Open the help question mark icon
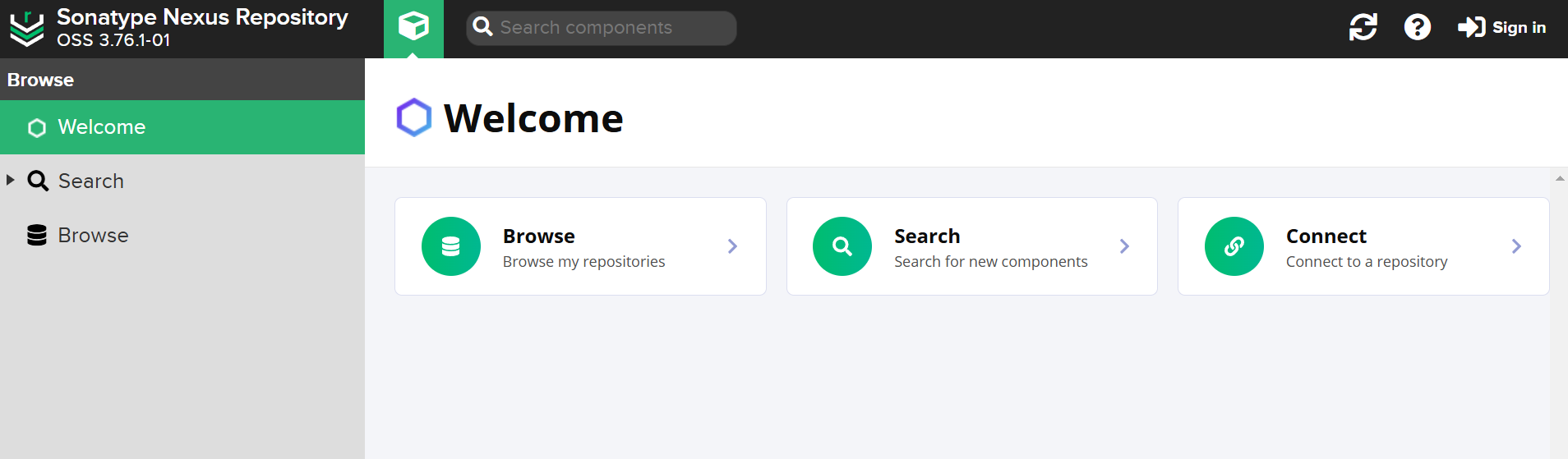This screenshot has height=459, width=1568. coord(1418,27)
